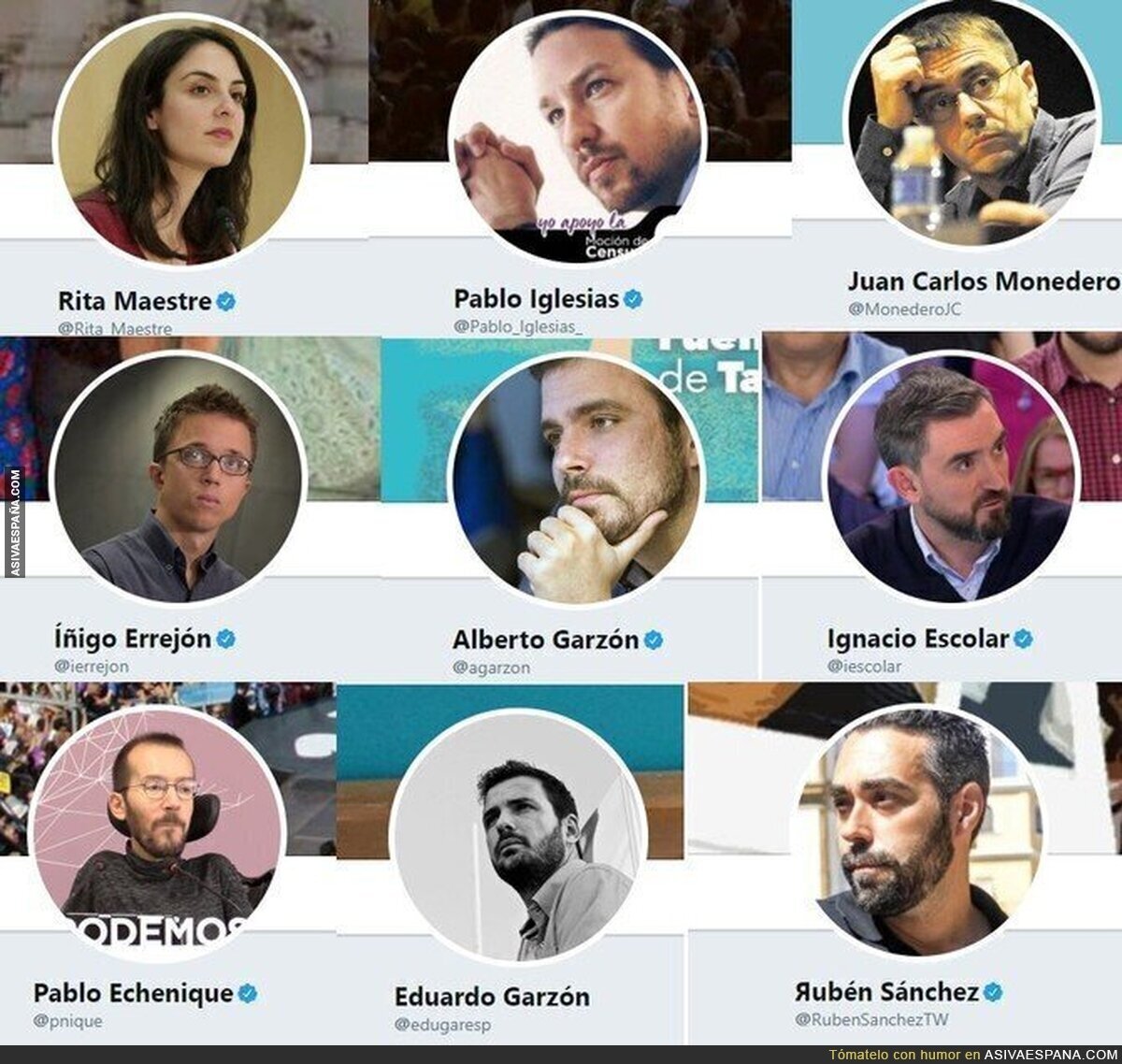
Task: Click Rubén Sánchez's blue verified badge
Action: coord(993,992)
